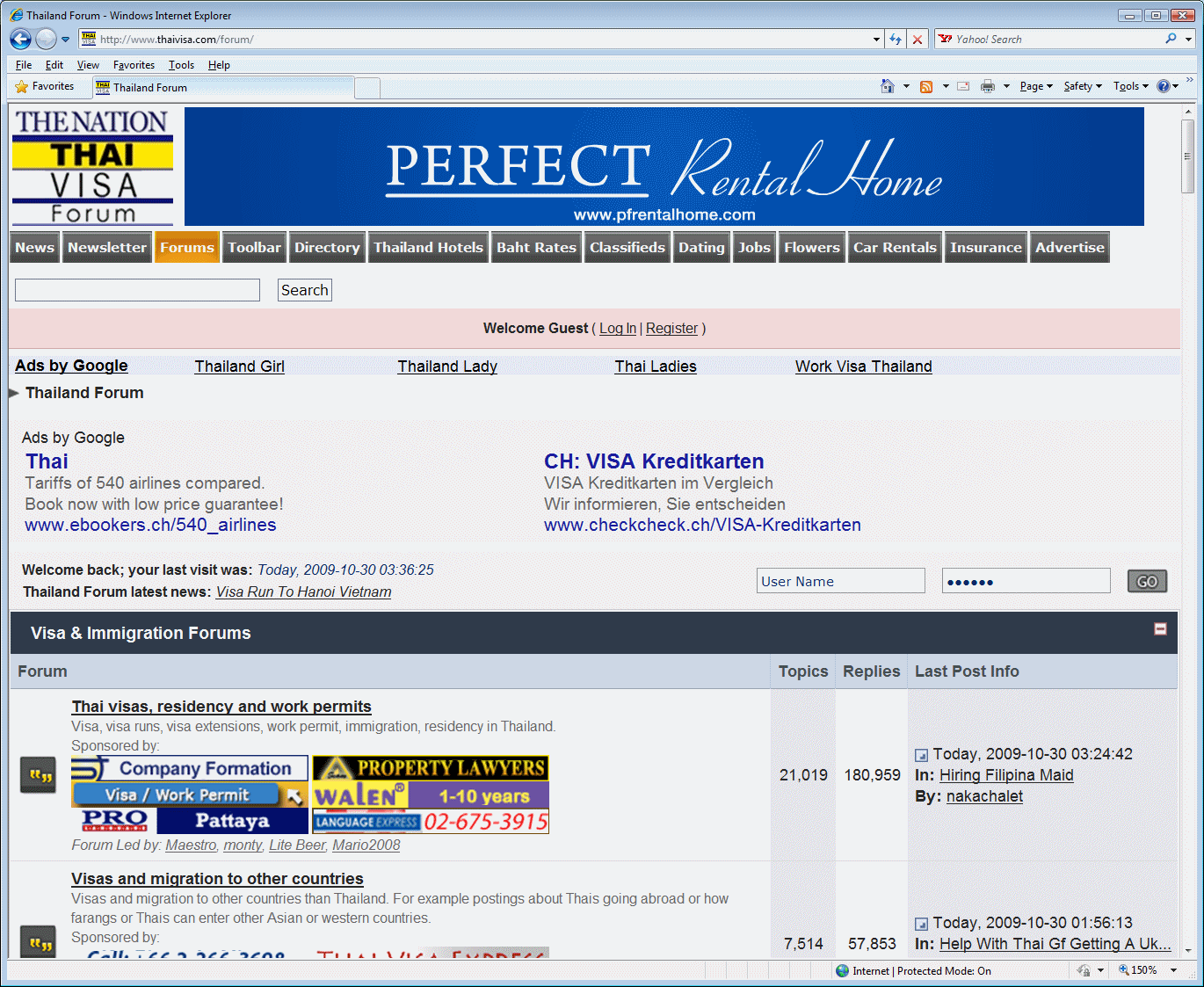Click the red Stop loading icon
The height and width of the screenshot is (987, 1204).
tap(918, 40)
